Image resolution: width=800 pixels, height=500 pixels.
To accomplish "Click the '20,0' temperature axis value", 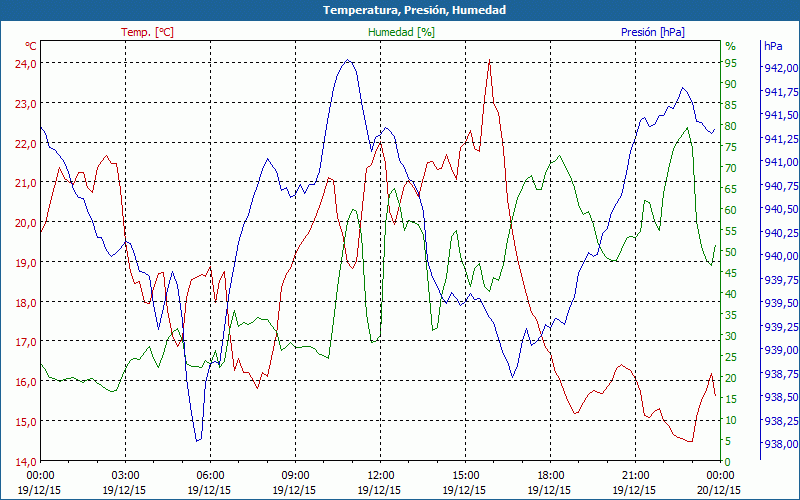I will [x=26, y=223].
